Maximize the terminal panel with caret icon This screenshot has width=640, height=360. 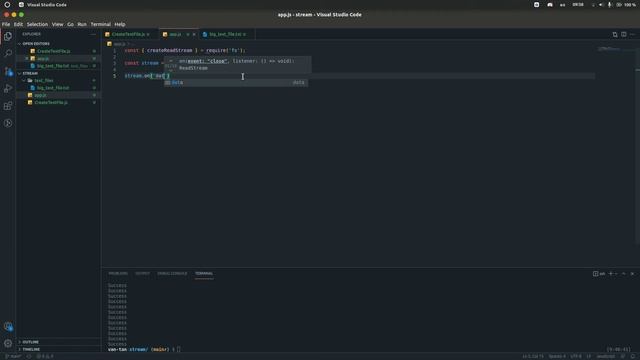pyautogui.click(x=624, y=273)
